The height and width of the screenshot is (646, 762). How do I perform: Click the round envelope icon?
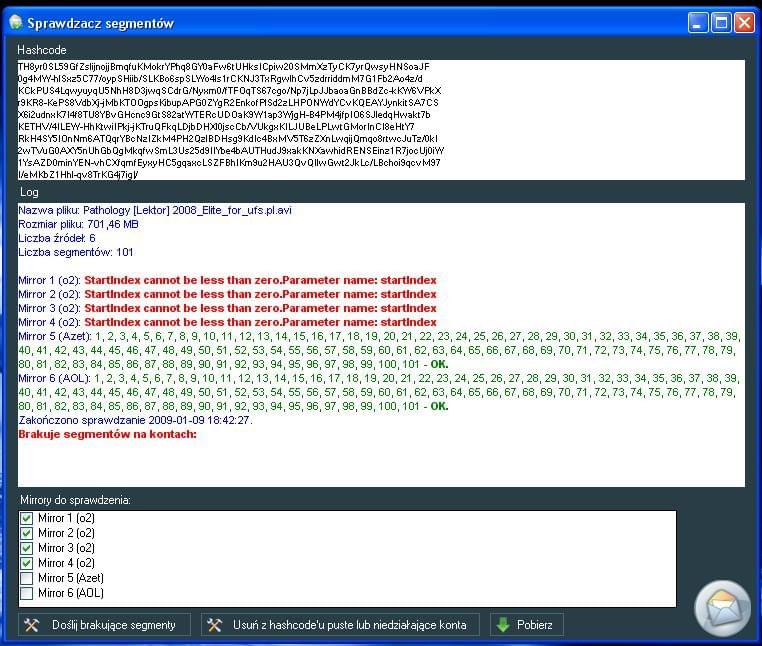(722, 608)
